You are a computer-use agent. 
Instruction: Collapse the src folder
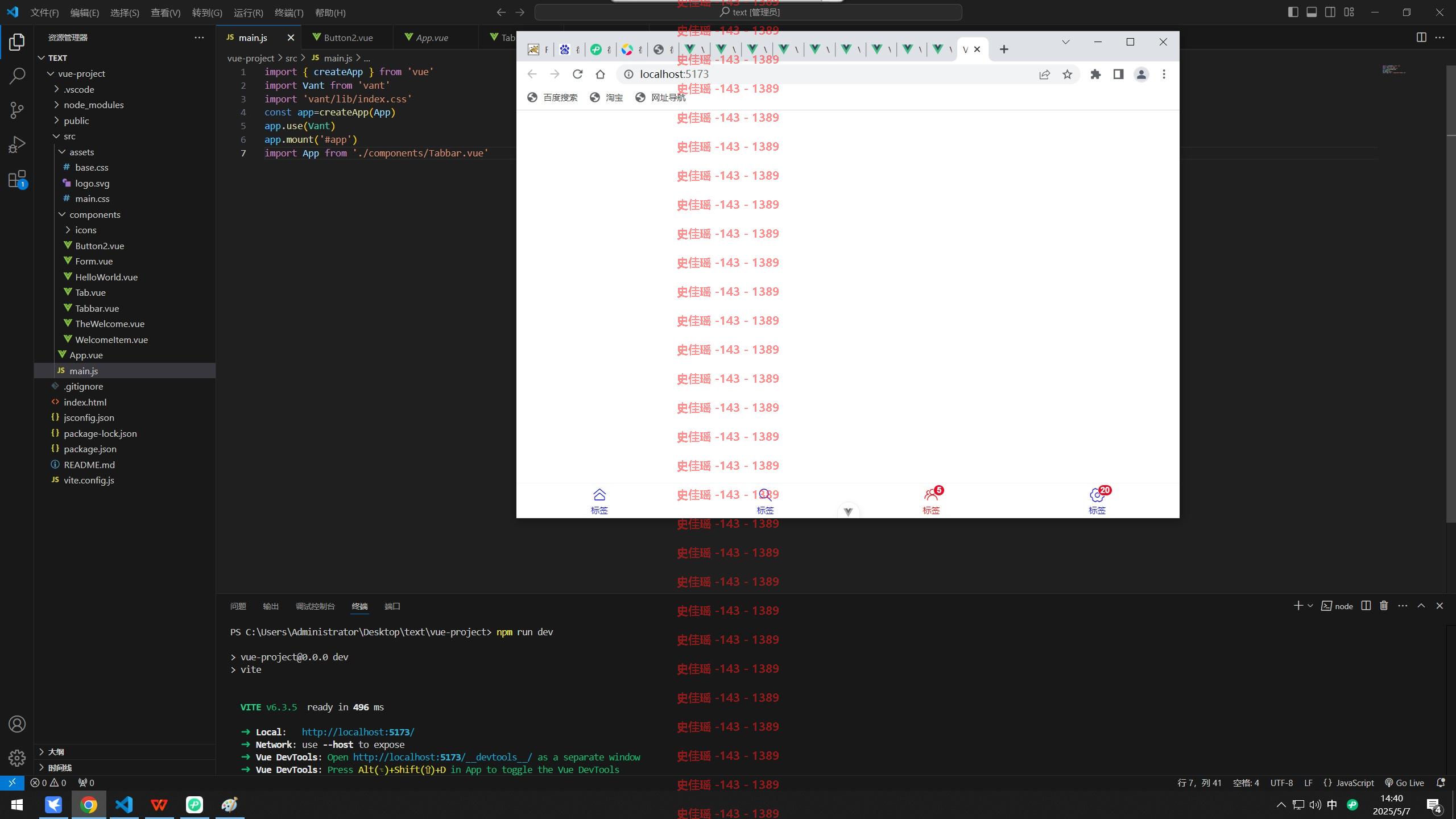pyautogui.click(x=125, y=136)
